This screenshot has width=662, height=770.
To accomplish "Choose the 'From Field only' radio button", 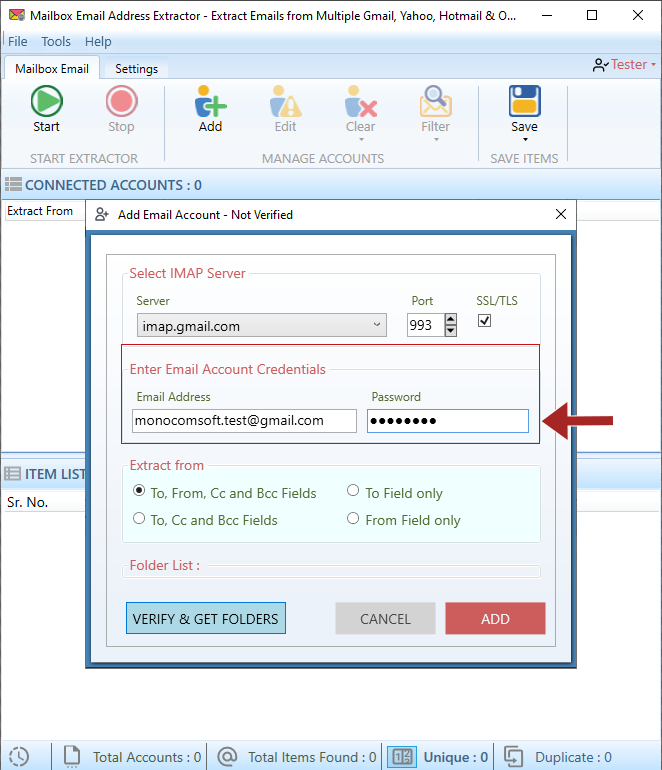I will (x=353, y=519).
